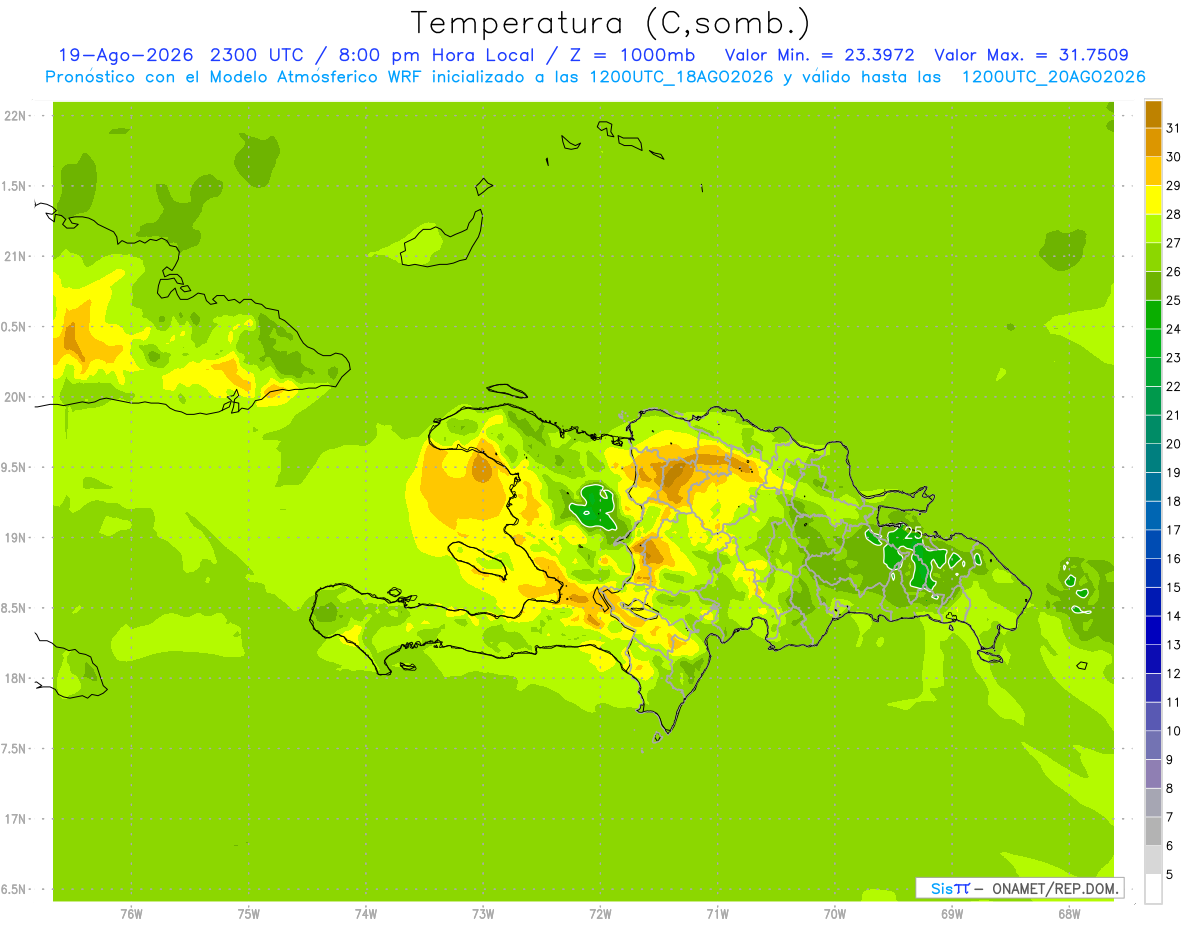Click the '21N' latitude axis label

14,257
